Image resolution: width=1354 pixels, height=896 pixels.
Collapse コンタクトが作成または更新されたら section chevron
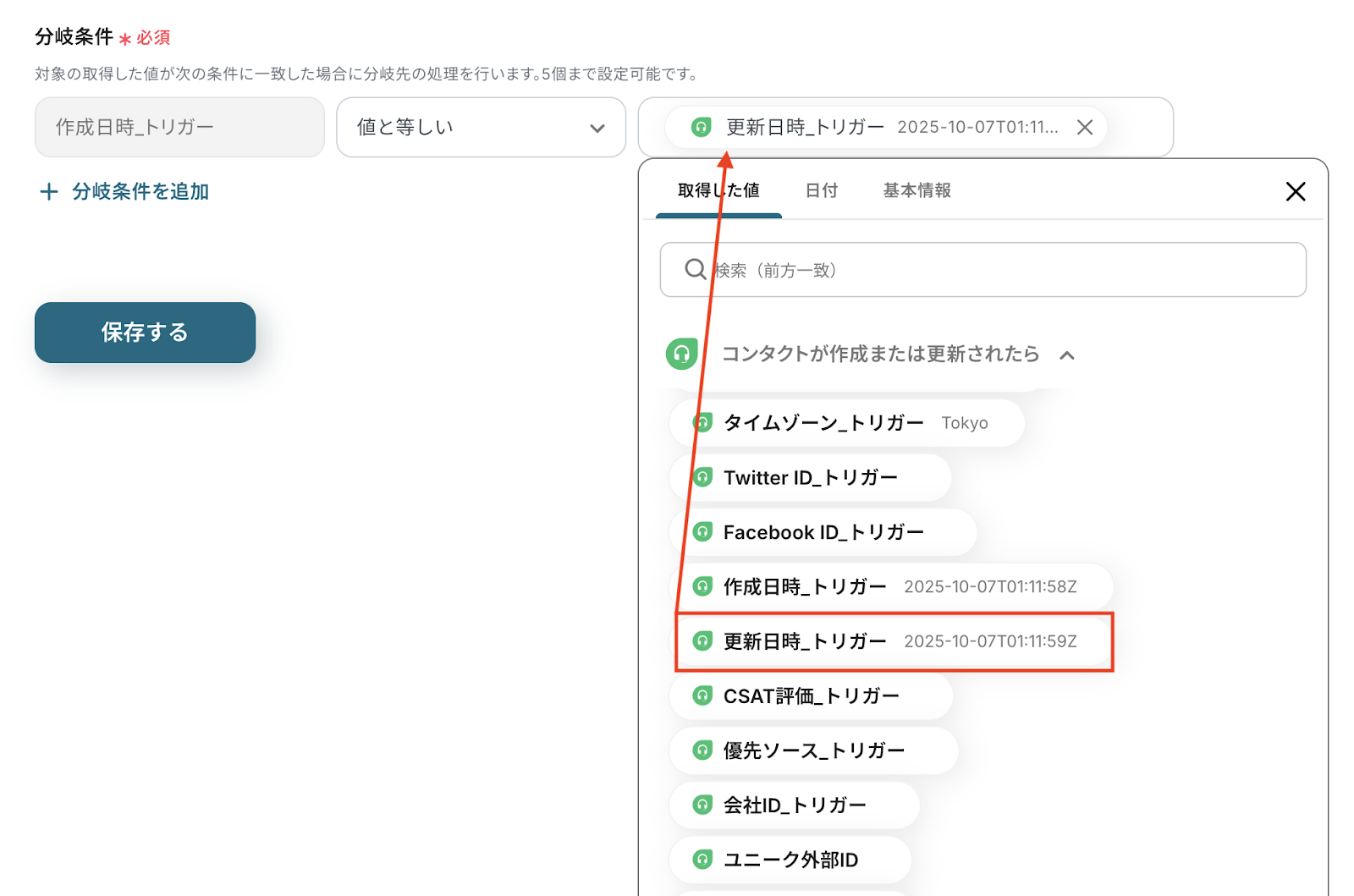point(1067,355)
